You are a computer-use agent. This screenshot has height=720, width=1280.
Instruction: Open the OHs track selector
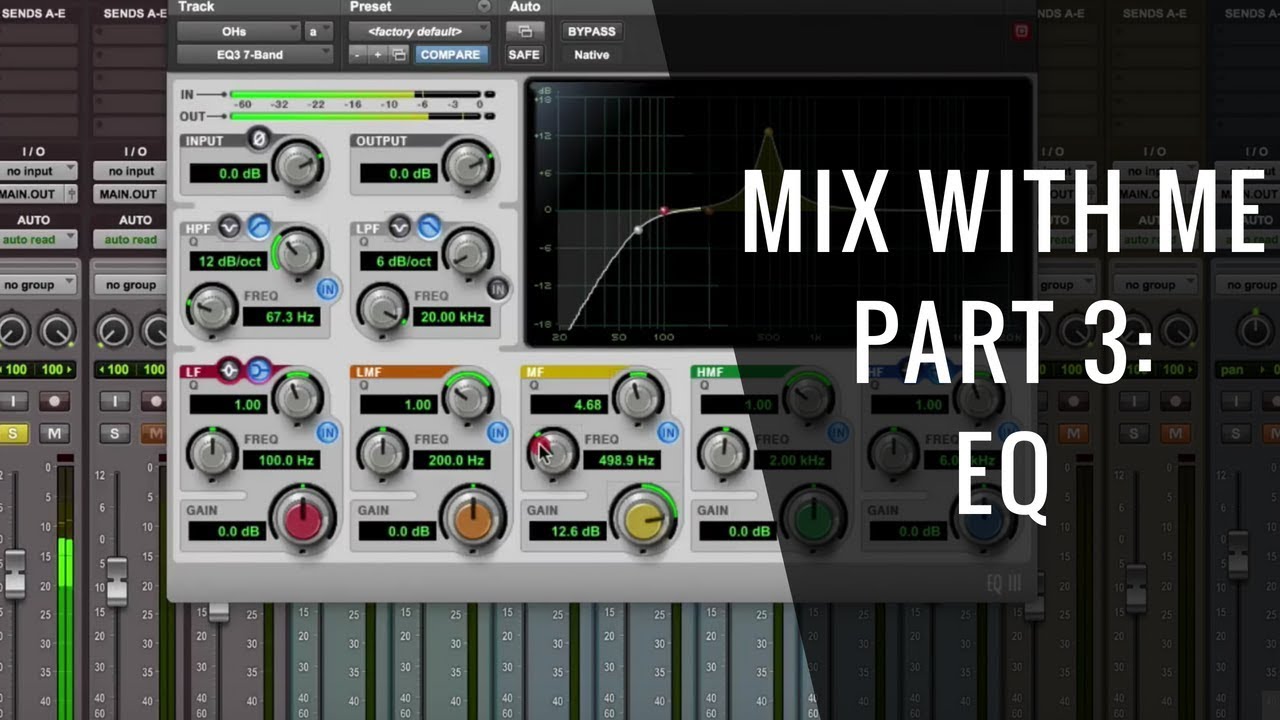tap(238, 31)
